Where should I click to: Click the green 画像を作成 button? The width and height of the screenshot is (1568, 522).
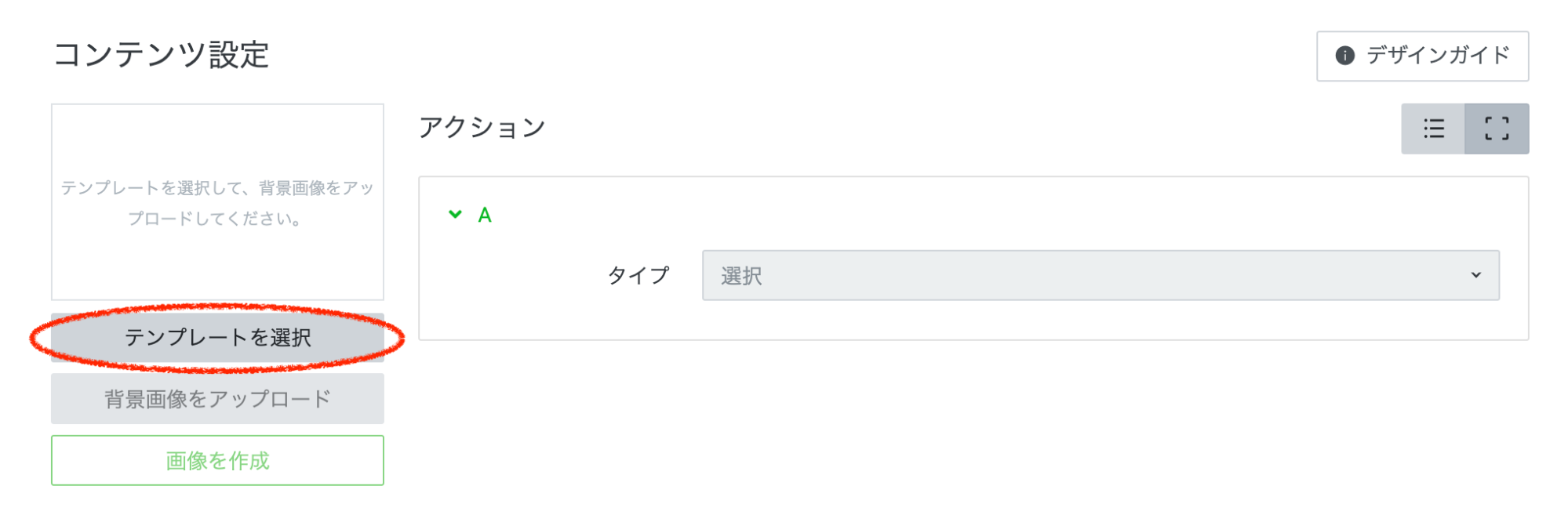217,460
